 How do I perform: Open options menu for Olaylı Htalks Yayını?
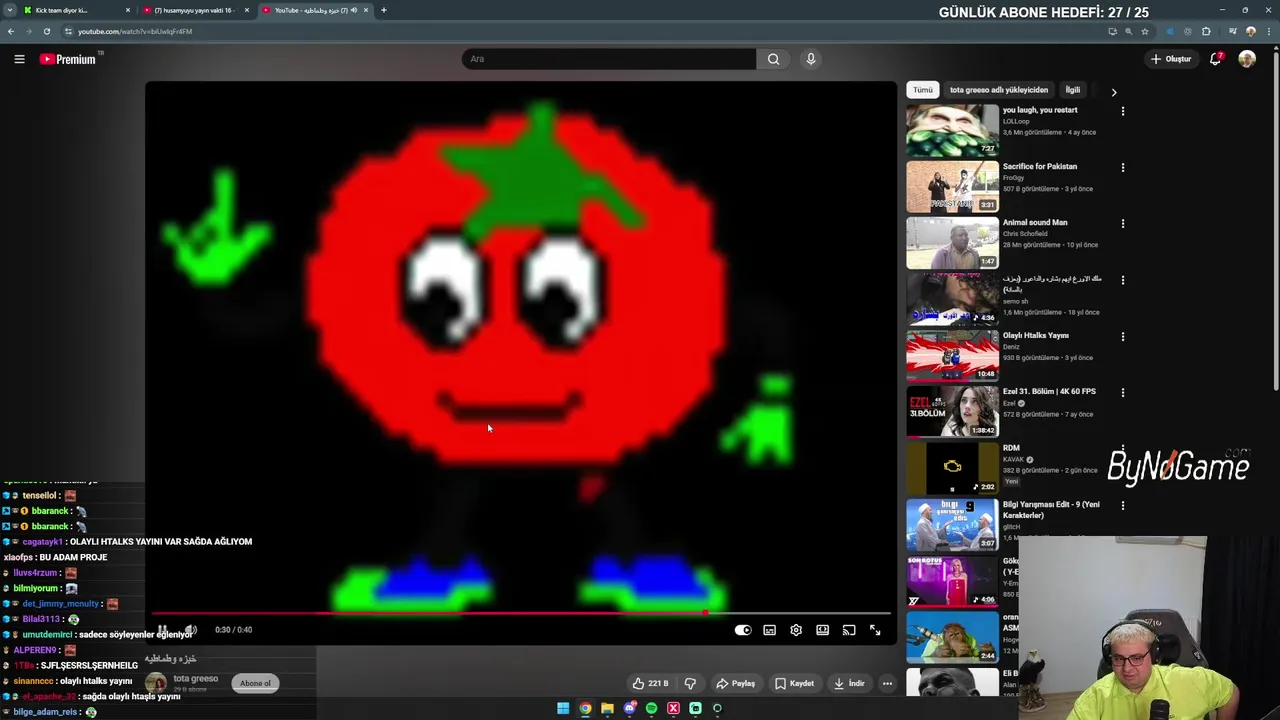pyautogui.click(x=1122, y=337)
